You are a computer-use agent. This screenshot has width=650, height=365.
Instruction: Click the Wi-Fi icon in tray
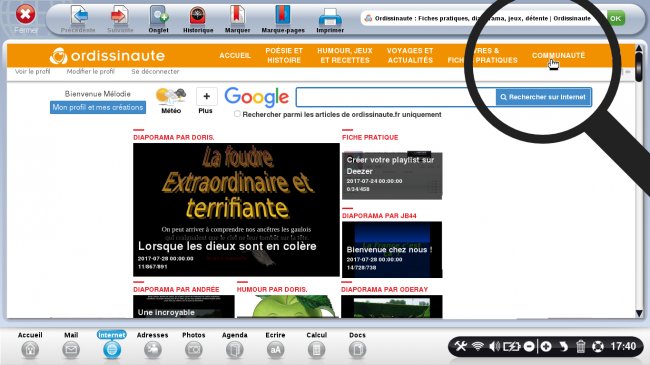(478, 346)
